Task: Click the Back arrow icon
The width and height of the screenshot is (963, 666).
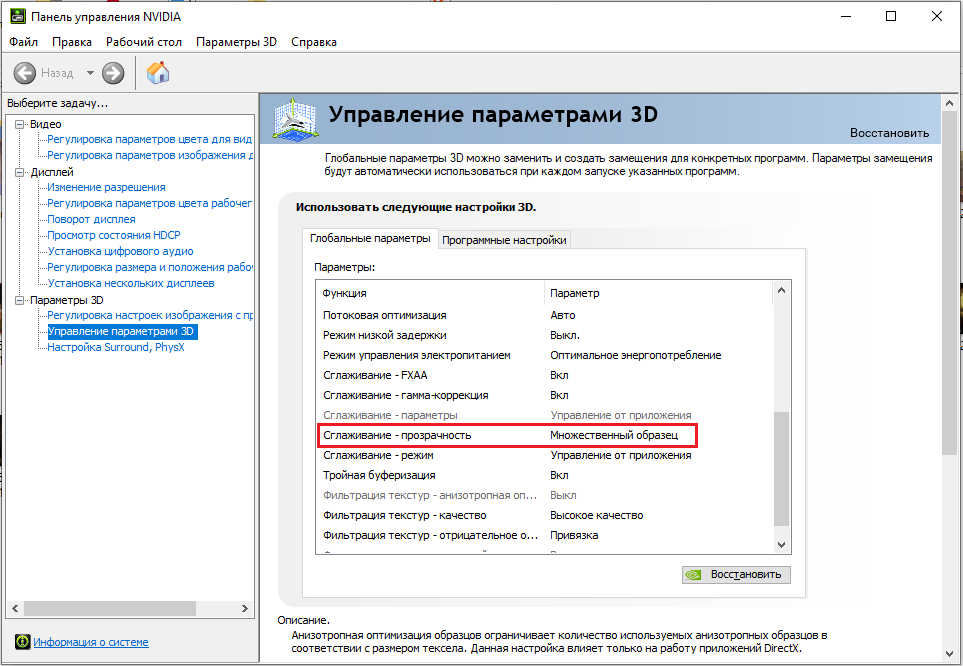Action: pos(25,73)
